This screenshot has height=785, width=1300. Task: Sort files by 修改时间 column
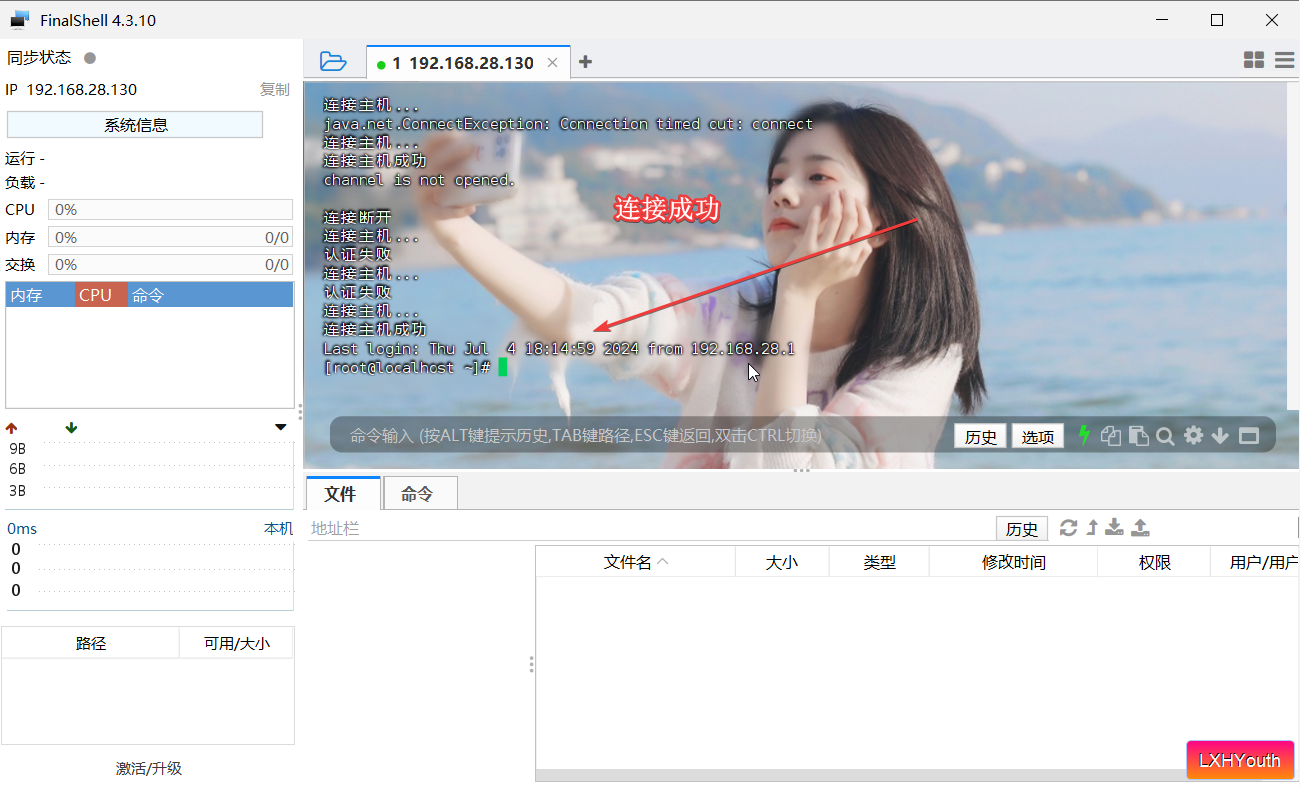tap(1013, 562)
